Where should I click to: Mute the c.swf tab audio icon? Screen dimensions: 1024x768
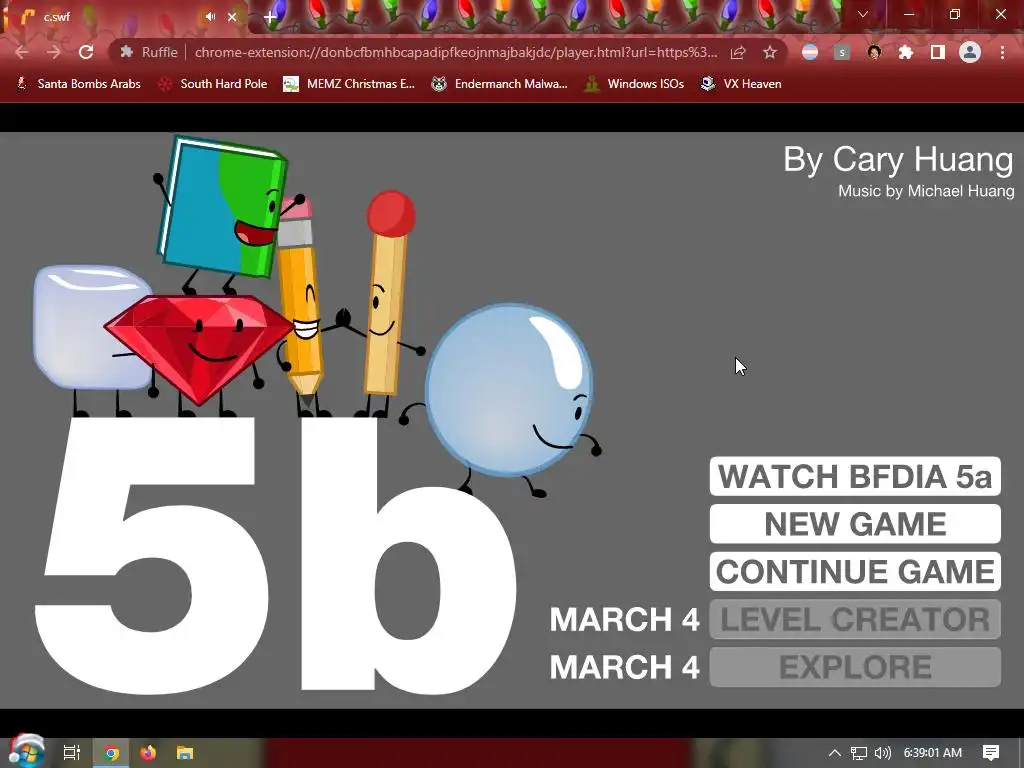point(210,17)
